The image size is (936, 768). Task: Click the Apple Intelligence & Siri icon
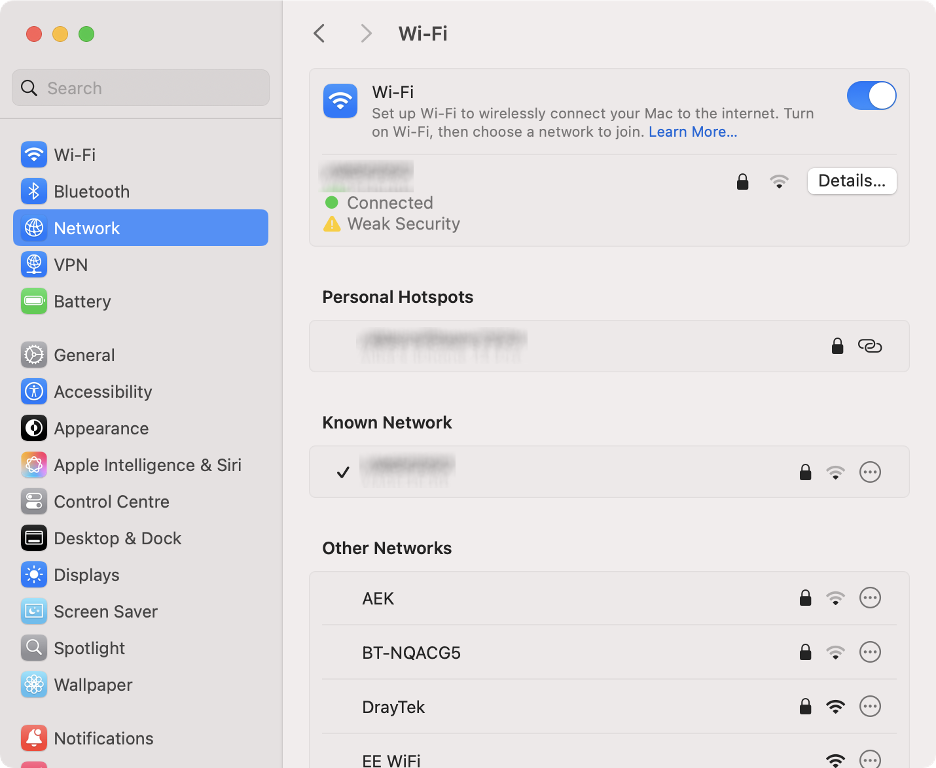33,464
